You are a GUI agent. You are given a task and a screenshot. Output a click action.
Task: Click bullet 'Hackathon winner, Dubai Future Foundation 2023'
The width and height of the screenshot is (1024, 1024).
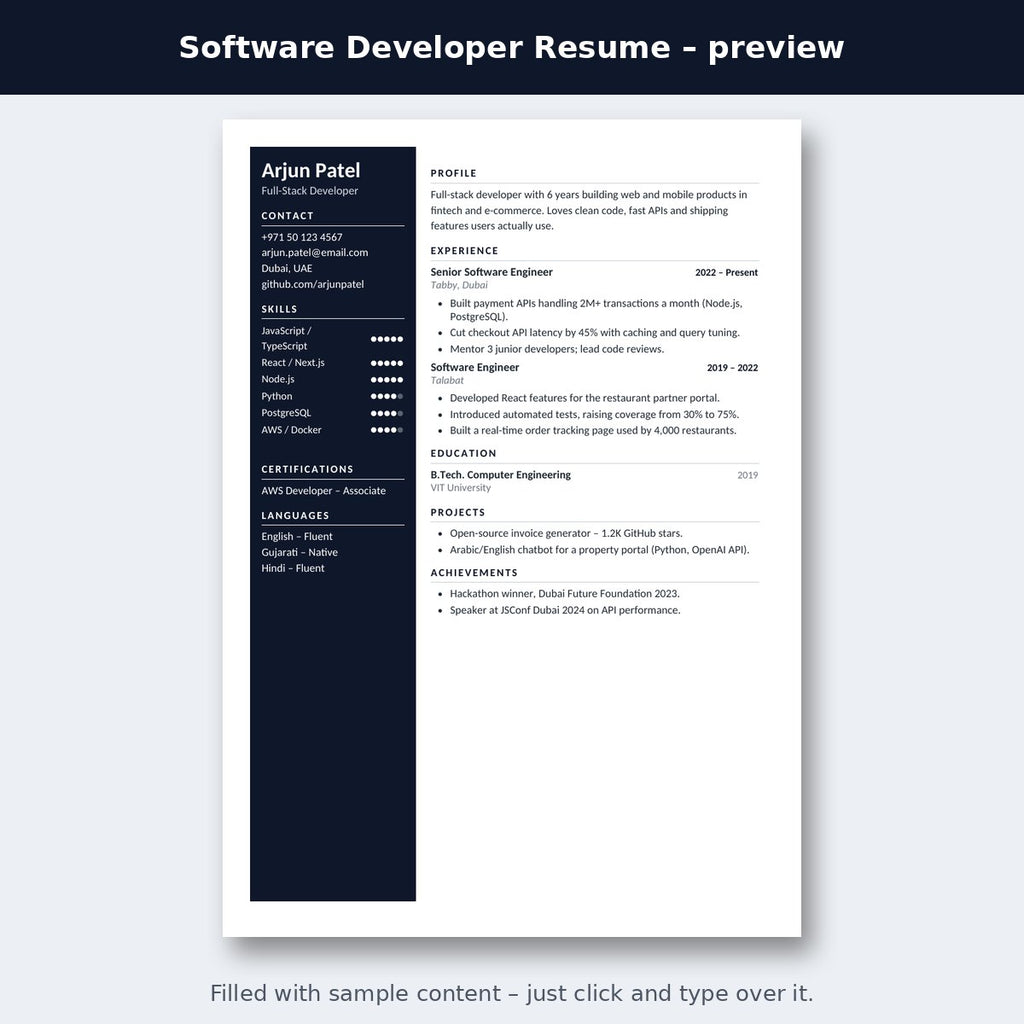[564, 594]
